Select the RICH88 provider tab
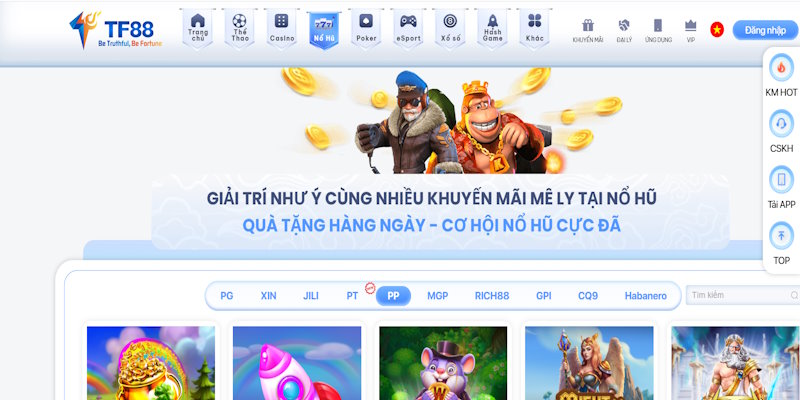Image resolution: width=800 pixels, height=400 pixels. coord(492,296)
